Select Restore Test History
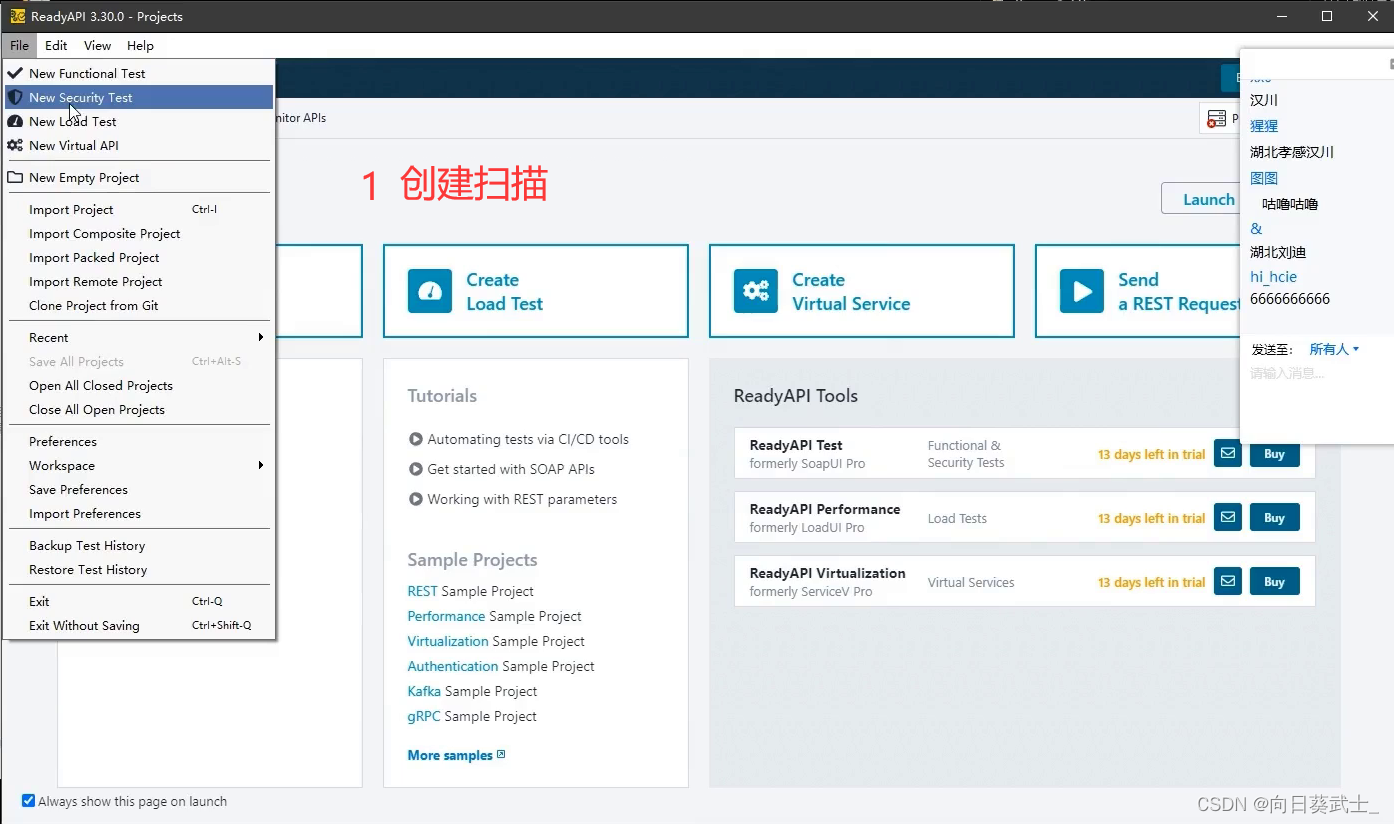Image resolution: width=1394 pixels, height=824 pixels. point(138,569)
